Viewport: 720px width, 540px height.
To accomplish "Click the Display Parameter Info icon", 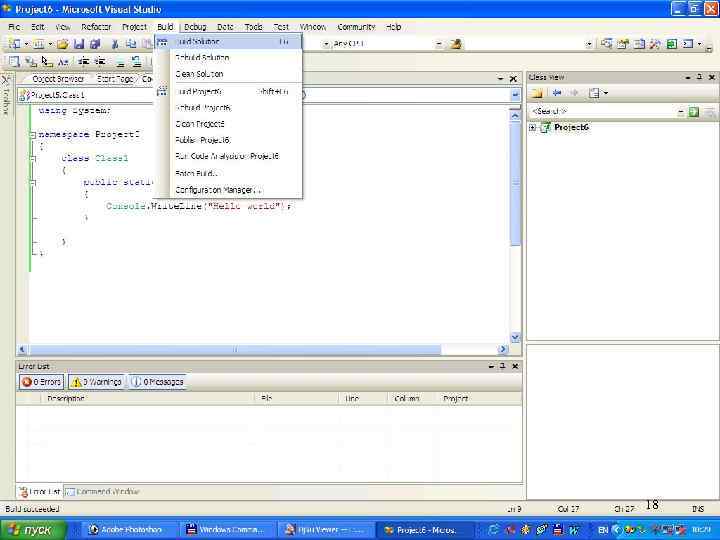I will pos(31,61).
